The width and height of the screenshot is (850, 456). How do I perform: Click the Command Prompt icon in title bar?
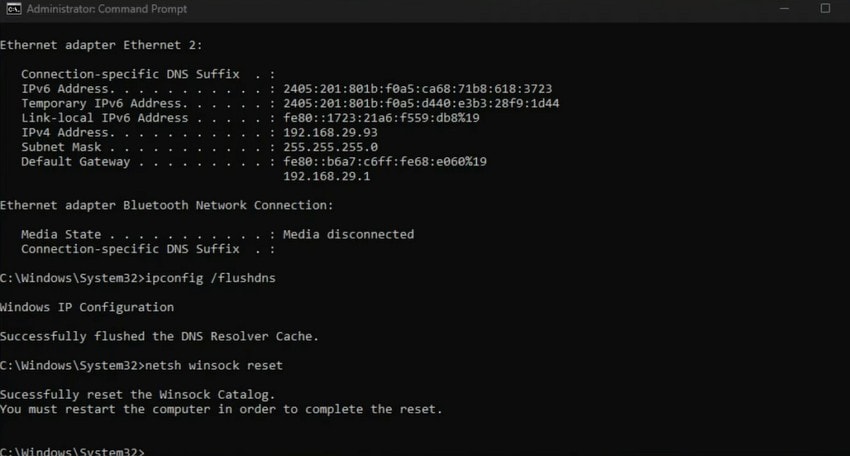(12, 11)
